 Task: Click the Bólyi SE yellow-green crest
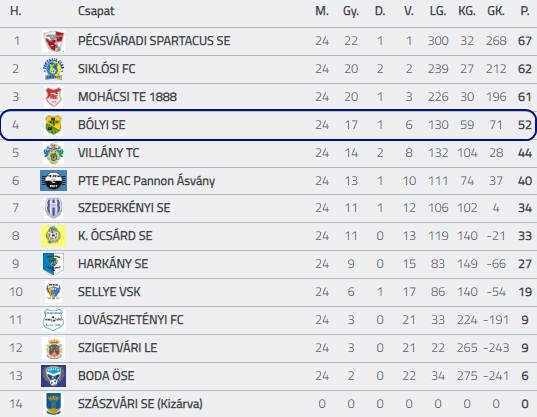53,125
